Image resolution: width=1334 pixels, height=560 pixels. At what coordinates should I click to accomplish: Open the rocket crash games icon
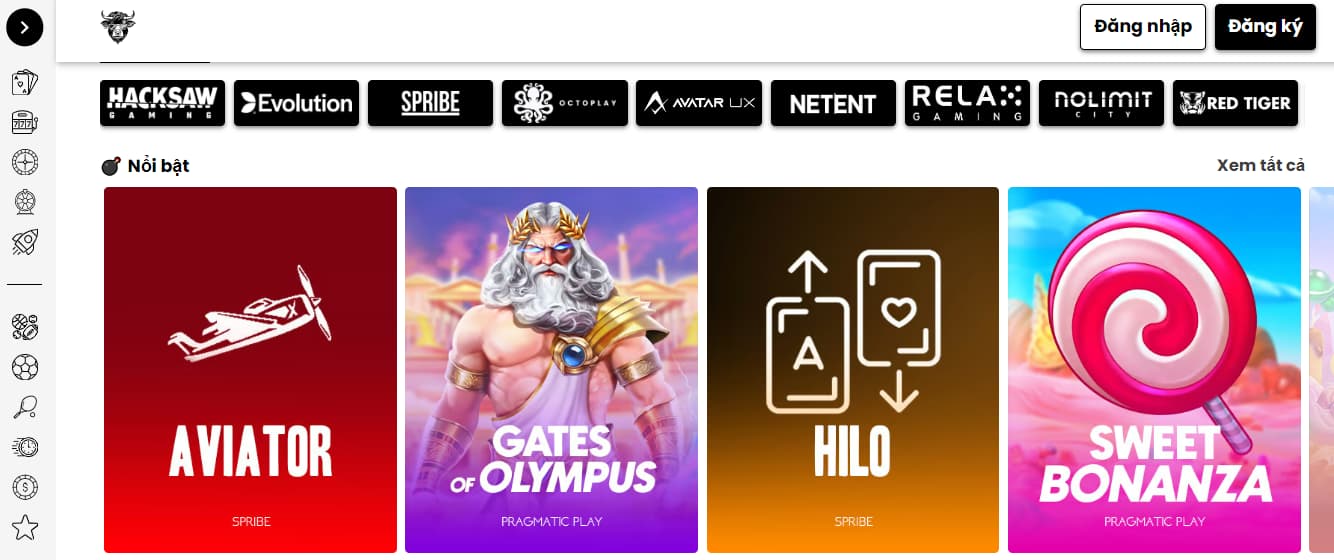click(x=25, y=242)
